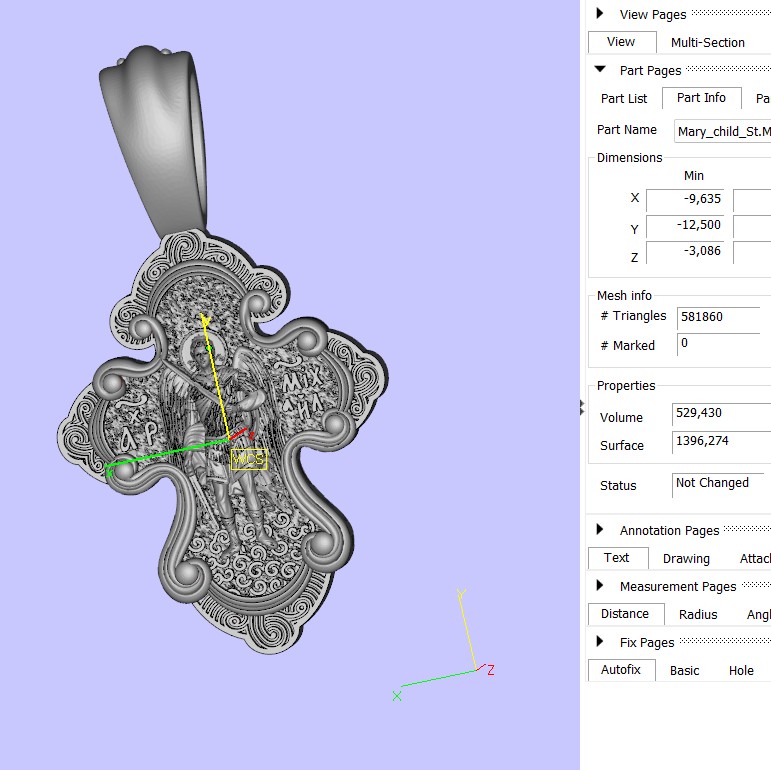
Task: Select the View tab
Action: pyautogui.click(x=622, y=42)
